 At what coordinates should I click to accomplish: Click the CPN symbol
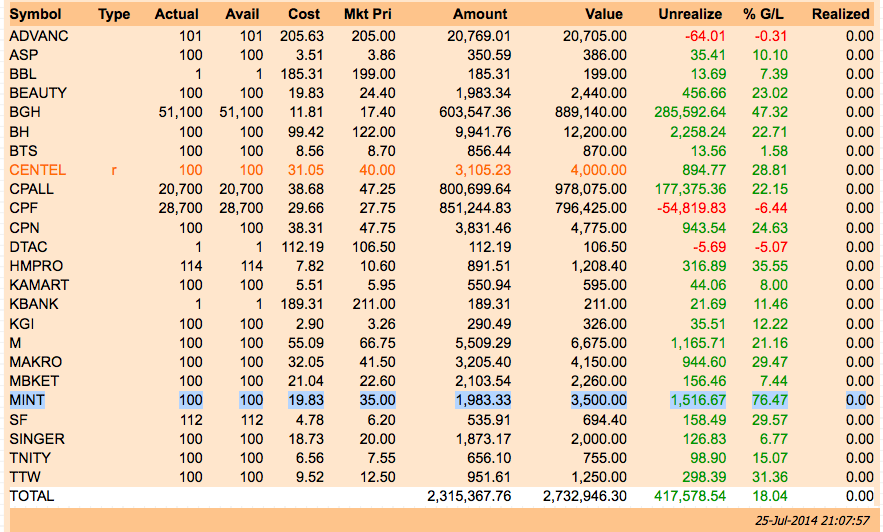pos(24,228)
